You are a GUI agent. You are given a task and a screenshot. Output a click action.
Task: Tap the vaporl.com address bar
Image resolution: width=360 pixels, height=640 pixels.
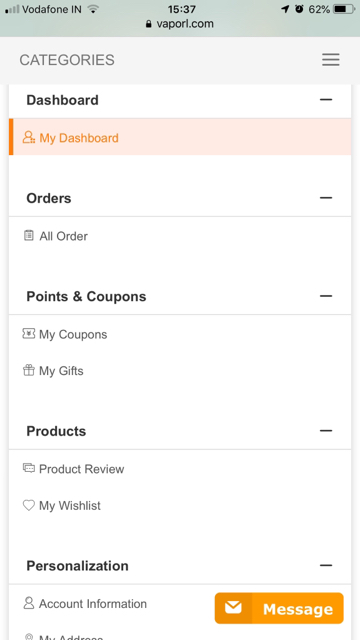click(180, 24)
